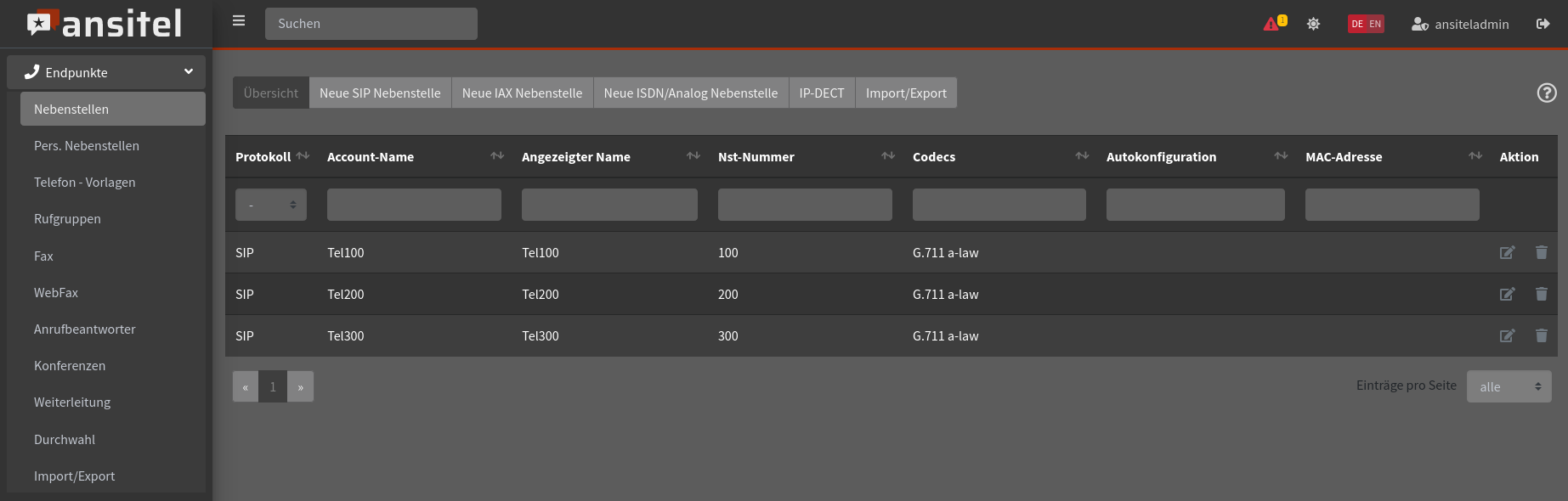
Task: Go to next page of results
Action: pos(300,386)
